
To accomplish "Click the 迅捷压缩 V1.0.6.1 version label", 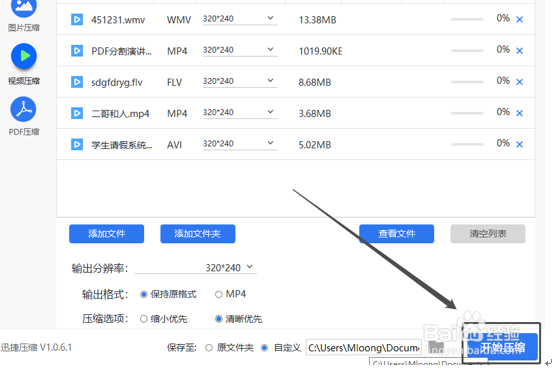I will (36, 348).
